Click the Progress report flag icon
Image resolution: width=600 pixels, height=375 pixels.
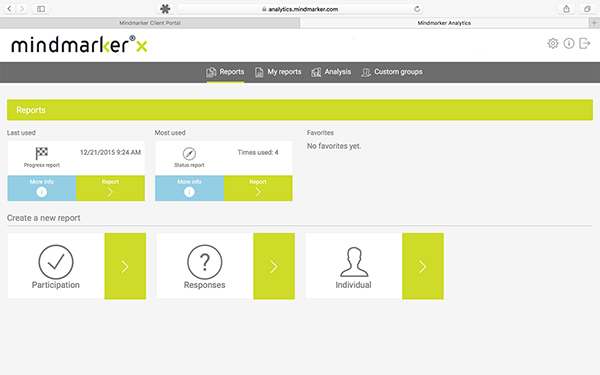(x=42, y=153)
